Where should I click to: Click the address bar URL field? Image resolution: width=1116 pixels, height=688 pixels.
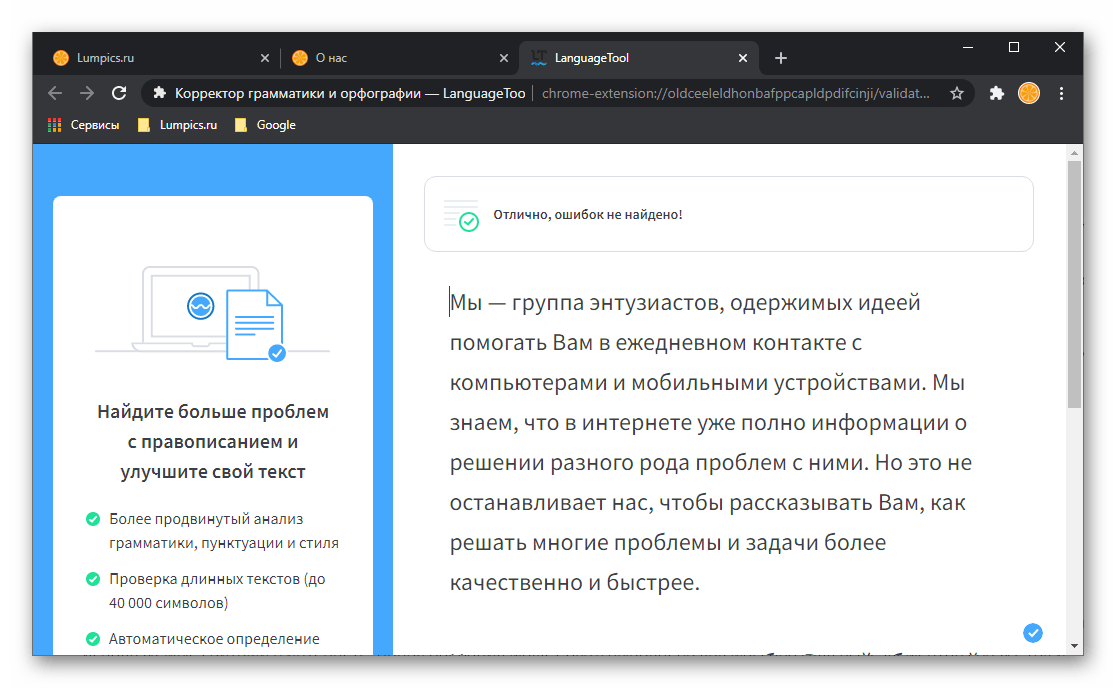pos(735,93)
